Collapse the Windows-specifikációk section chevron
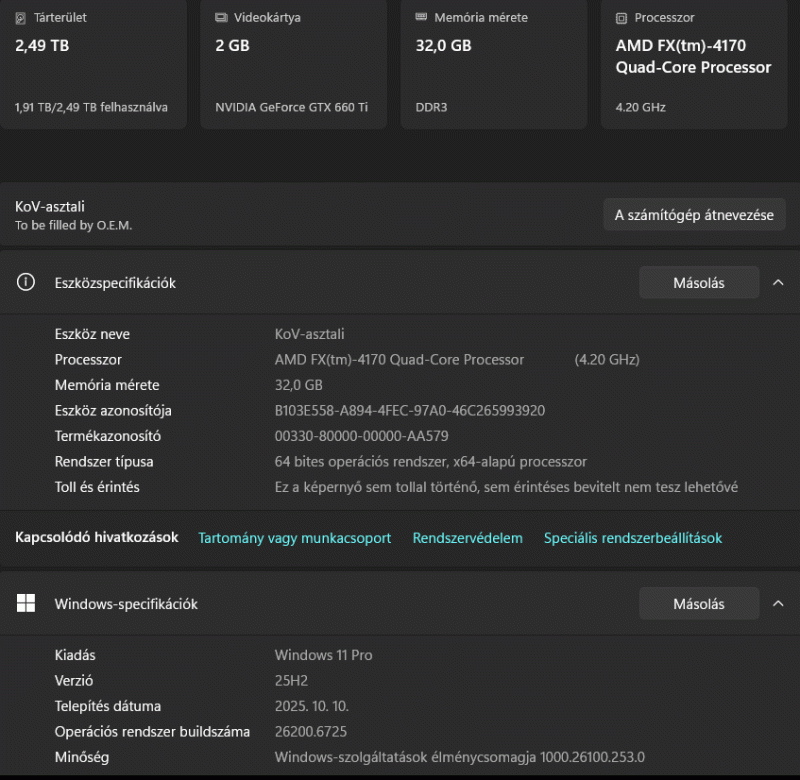Screen dimensions: 800x780 (x=778, y=604)
